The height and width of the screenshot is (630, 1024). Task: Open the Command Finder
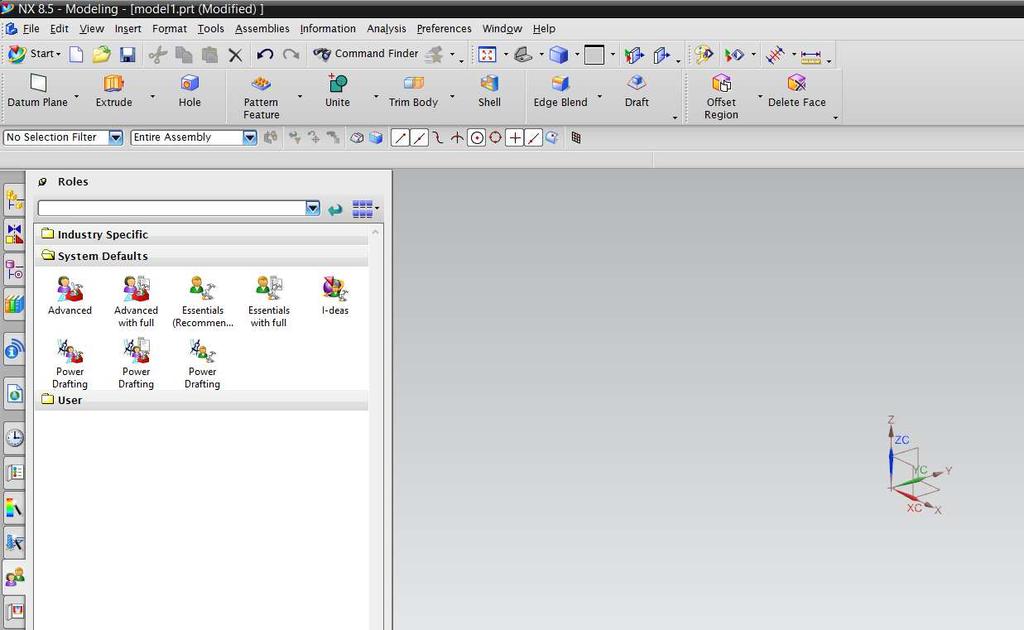tap(366, 54)
